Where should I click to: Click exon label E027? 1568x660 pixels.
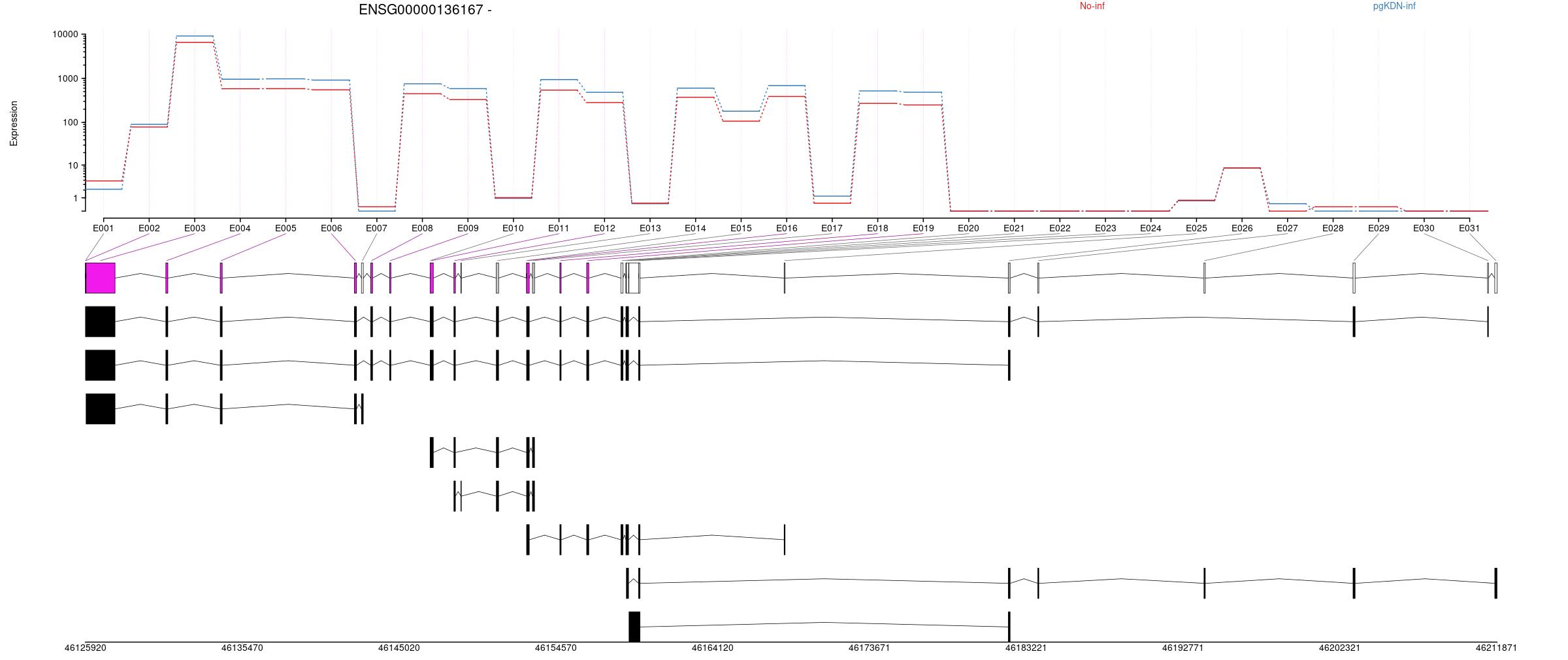(x=1287, y=228)
